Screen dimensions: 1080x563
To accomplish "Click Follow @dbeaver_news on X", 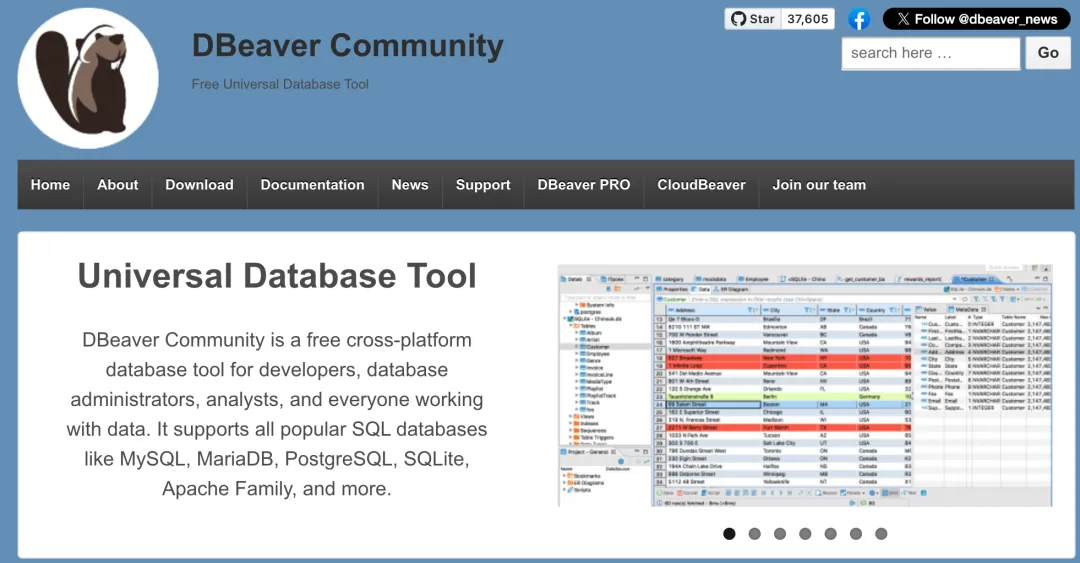I will [976, 19].
